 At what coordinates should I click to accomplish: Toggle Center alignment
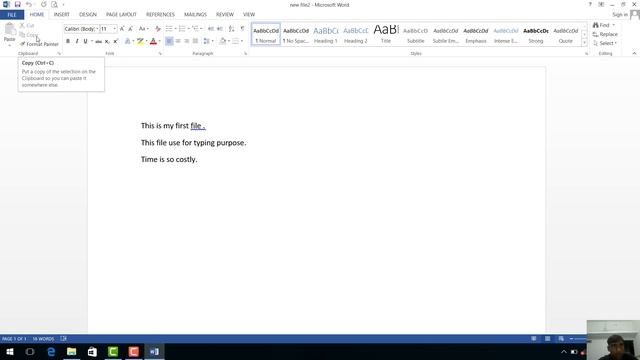pyautogui.click(x=178, y=41)
